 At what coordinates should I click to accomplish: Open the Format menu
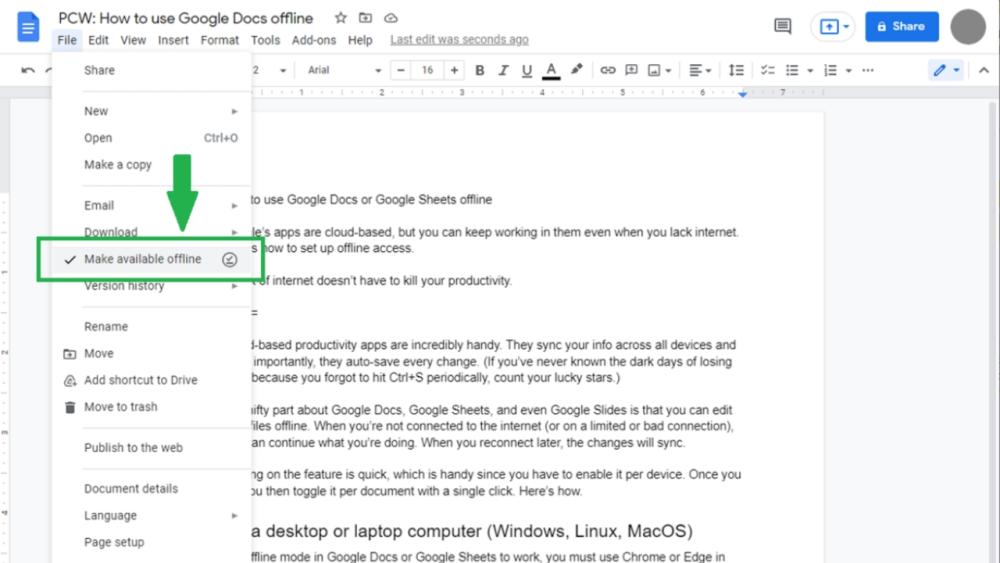[219, 40]
